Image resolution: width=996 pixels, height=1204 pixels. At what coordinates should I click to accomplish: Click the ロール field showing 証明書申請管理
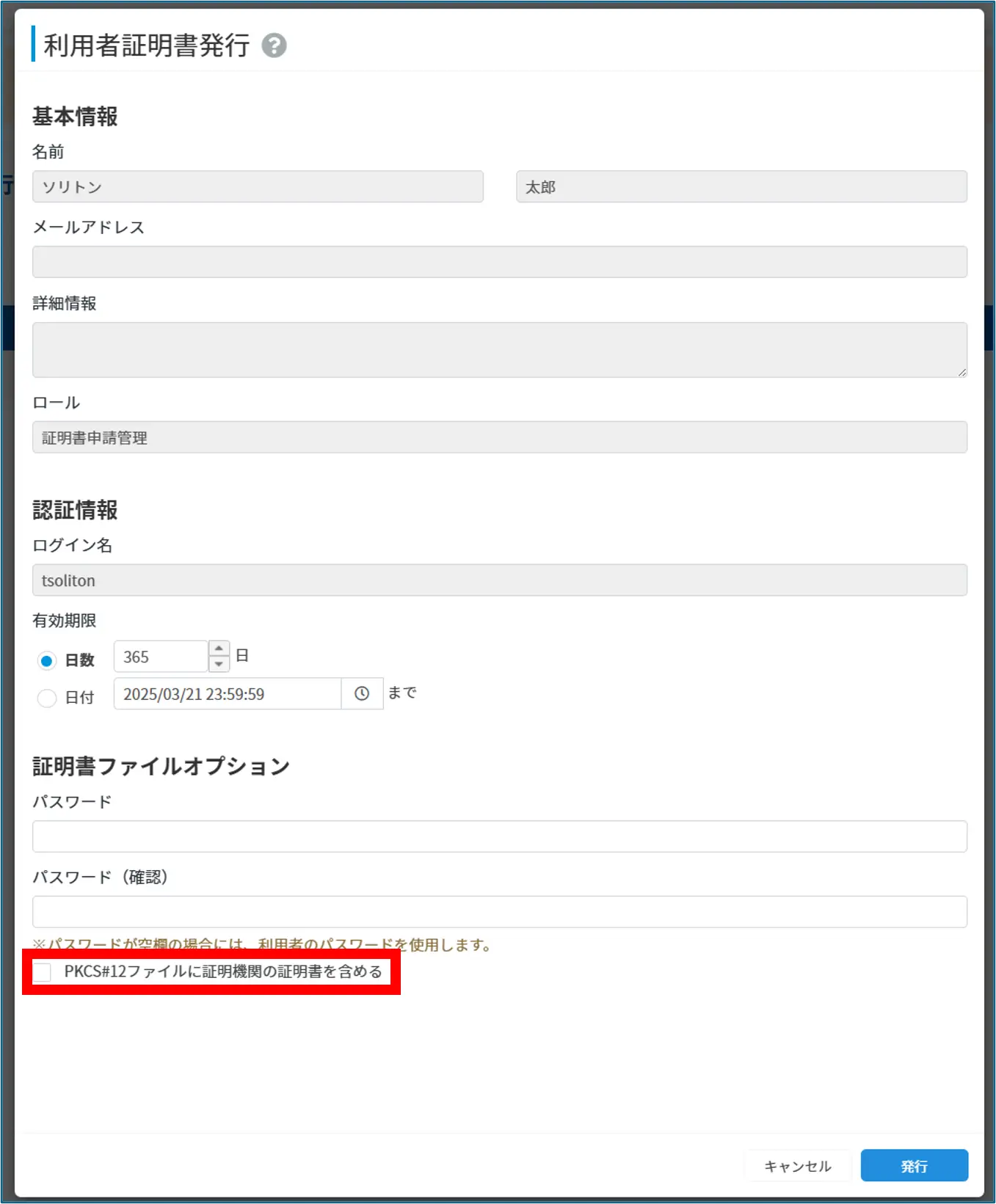(x=499, y=437)
